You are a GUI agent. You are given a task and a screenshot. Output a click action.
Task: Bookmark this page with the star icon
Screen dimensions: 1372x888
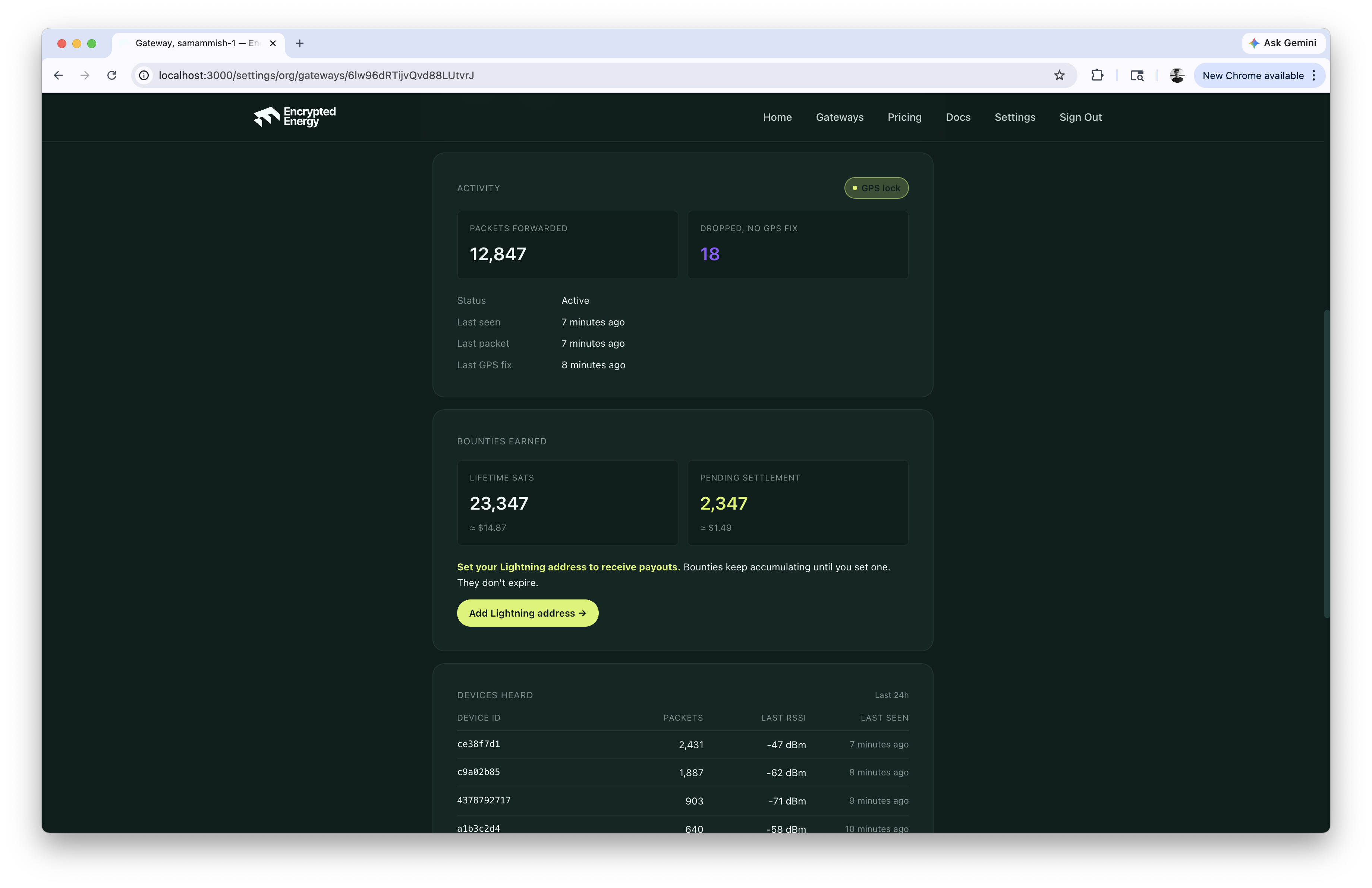click(x=1059, y=75)
